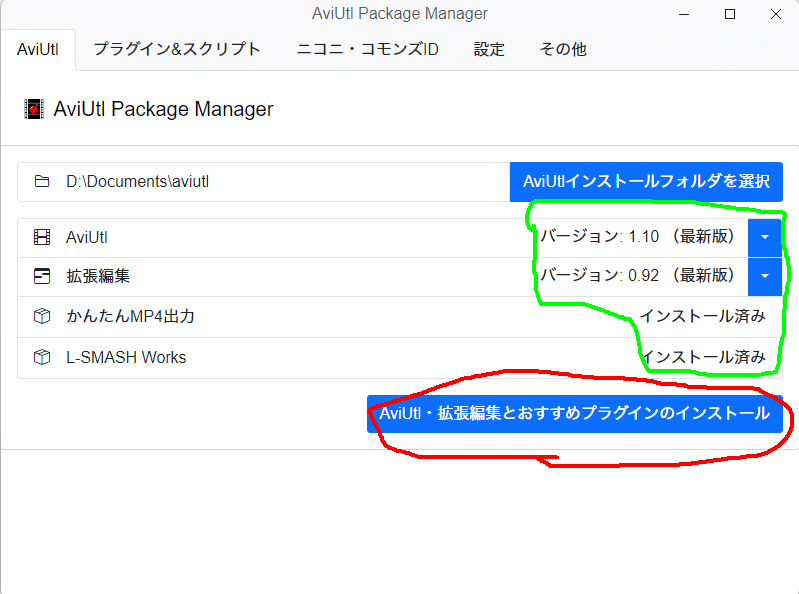Go to the 設定 tab
The image size is (799, 594).
tap(489, 49)
